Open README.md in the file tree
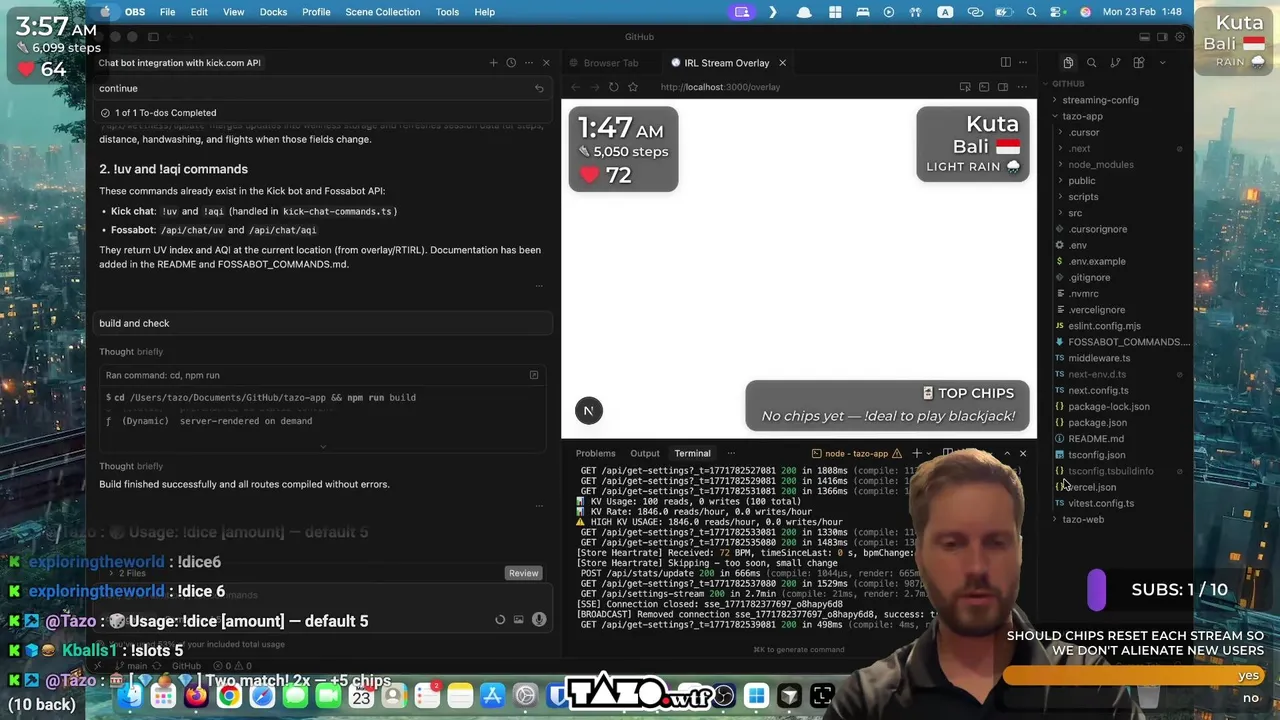Viewport: 1280px width, 720px height. click(x=1096, y=439)
